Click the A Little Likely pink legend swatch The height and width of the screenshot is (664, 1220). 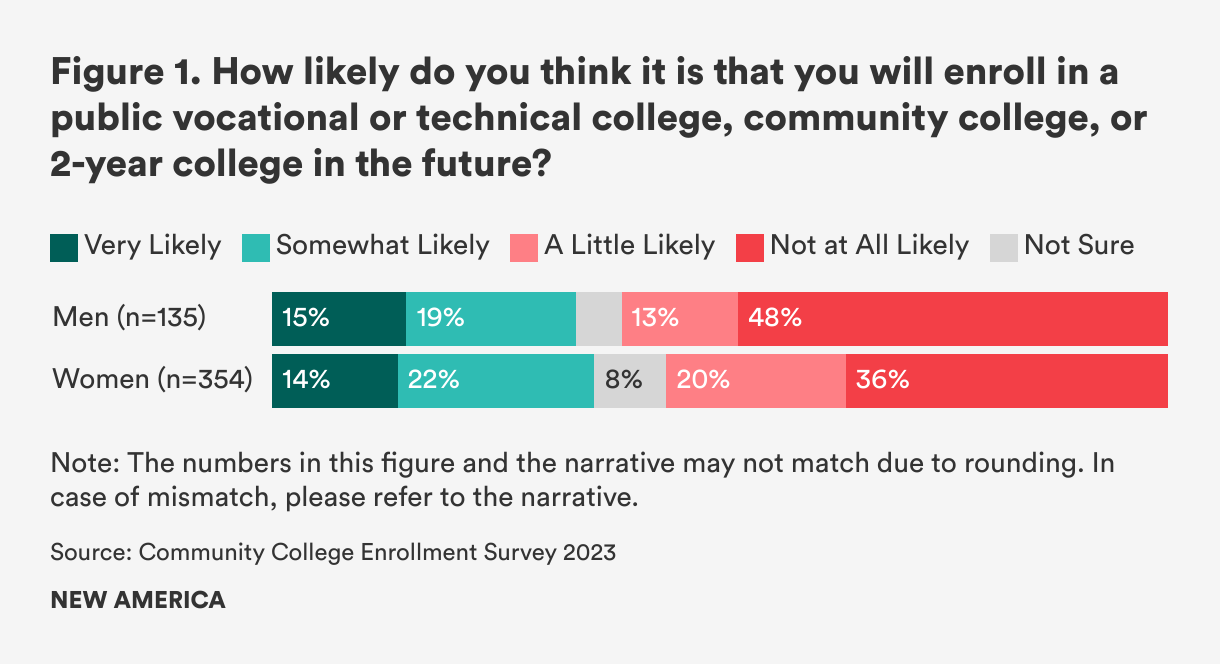(x=524, y=248)
